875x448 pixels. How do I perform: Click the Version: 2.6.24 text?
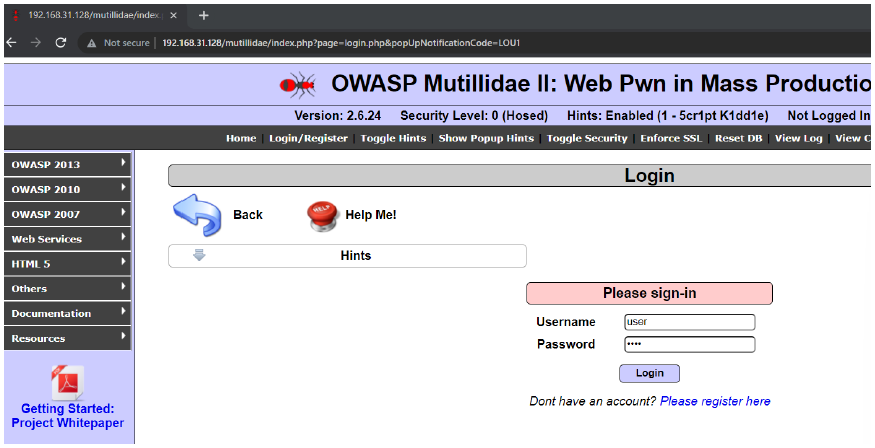[338, 115]
